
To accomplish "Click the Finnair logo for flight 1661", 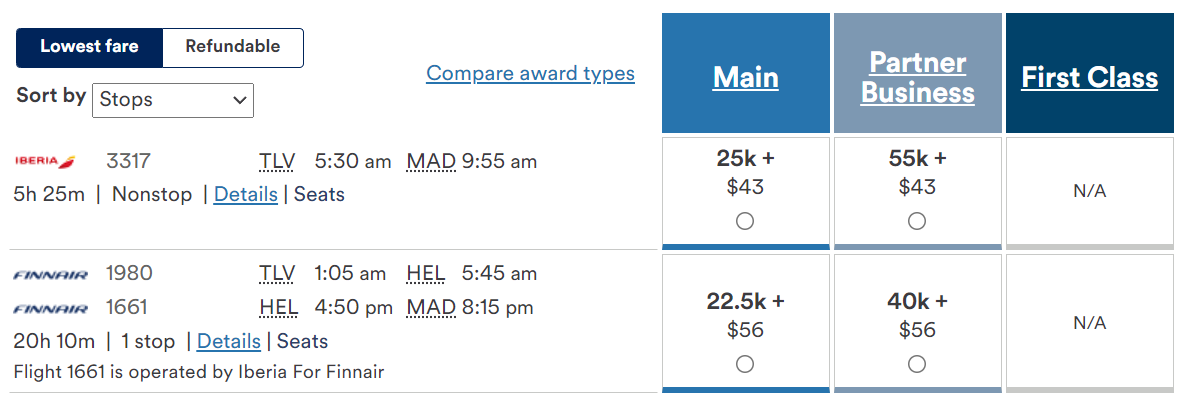I will [51, 308].
